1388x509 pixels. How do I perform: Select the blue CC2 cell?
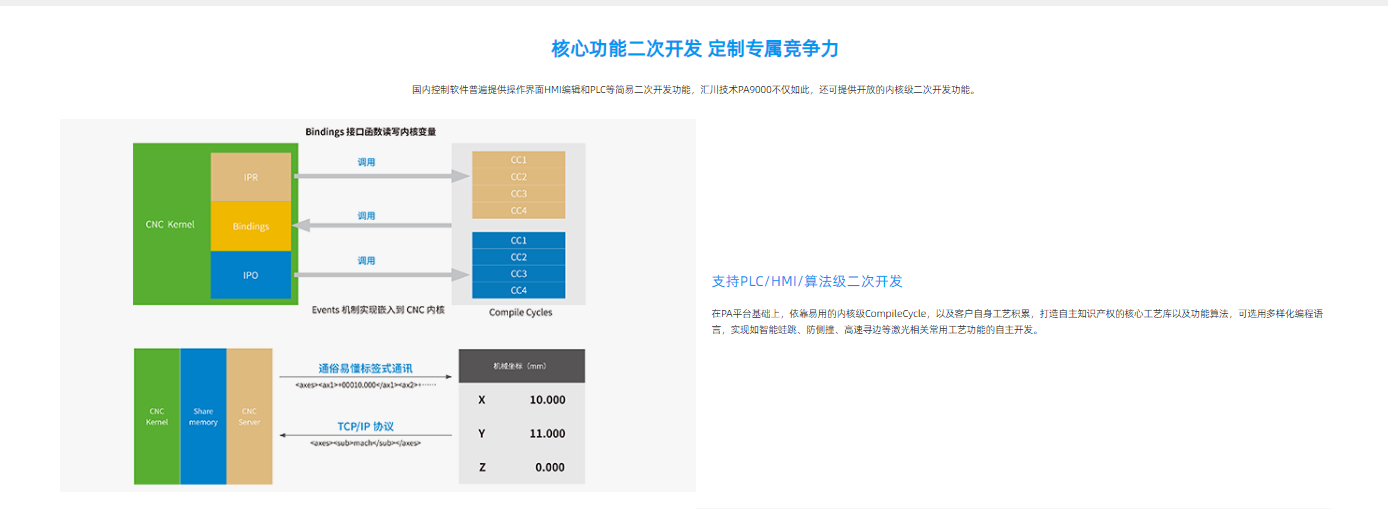pos(518,257)
